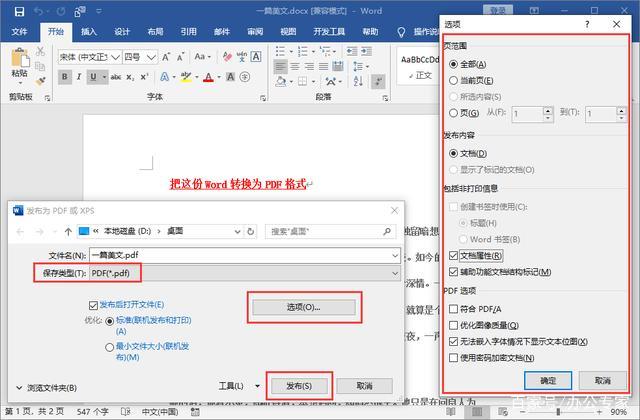Switch to the Review tab
The height and width of the screenshot is (420, 640).
[255, 31]
